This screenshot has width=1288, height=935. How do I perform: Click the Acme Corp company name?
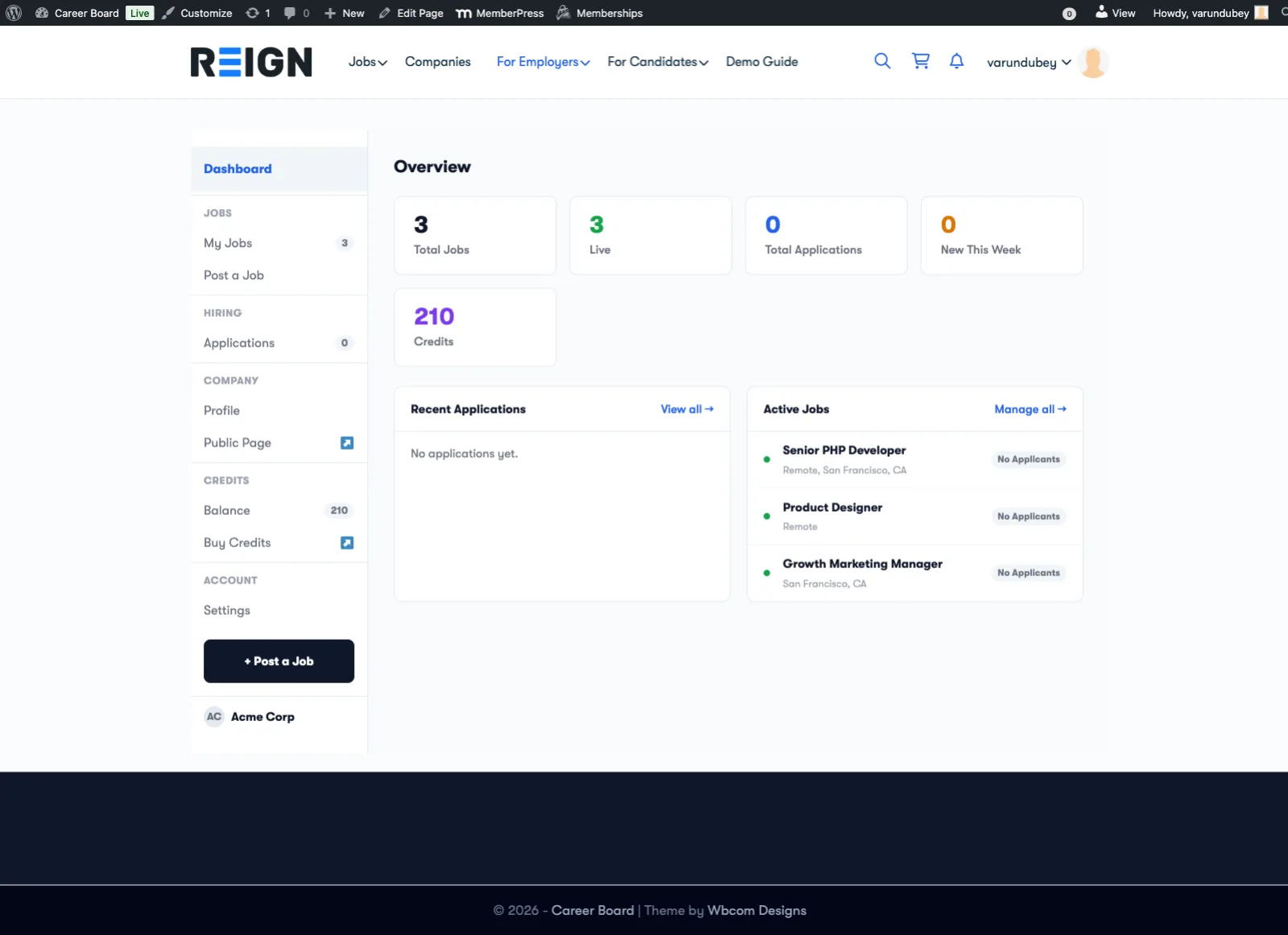coord(262,716)
